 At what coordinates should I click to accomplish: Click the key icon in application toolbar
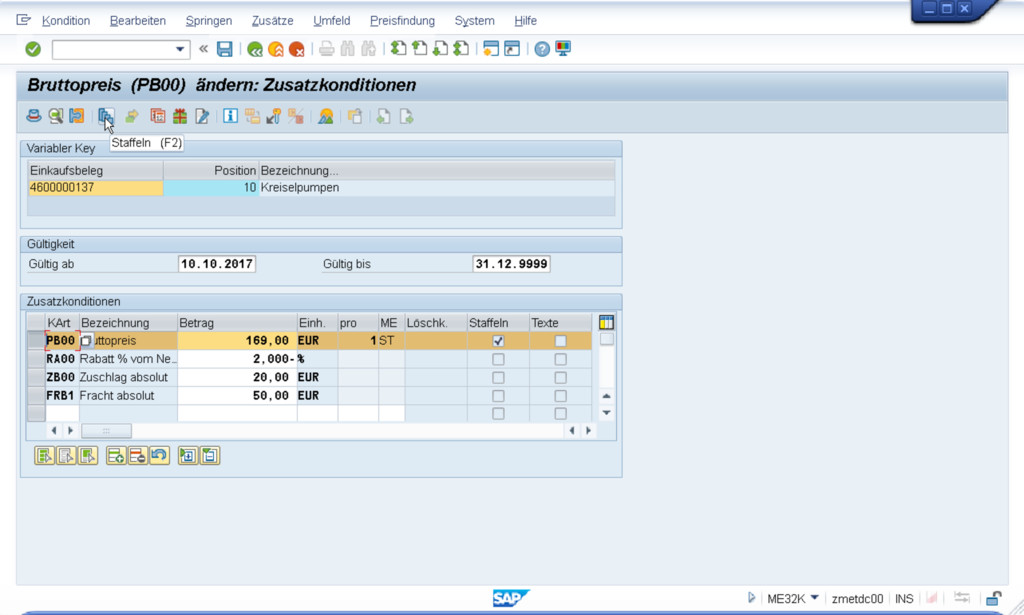tap(274, 117)
